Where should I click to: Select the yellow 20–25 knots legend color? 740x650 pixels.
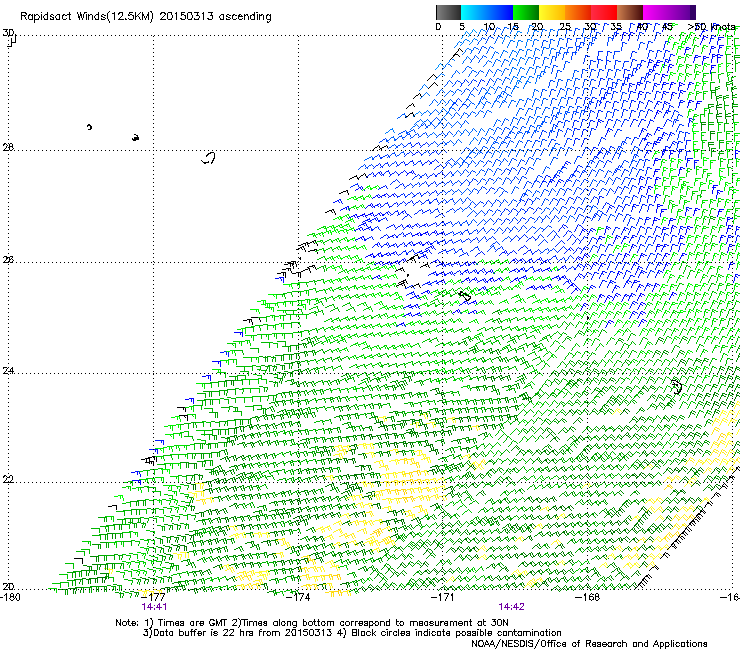[552, 12]
